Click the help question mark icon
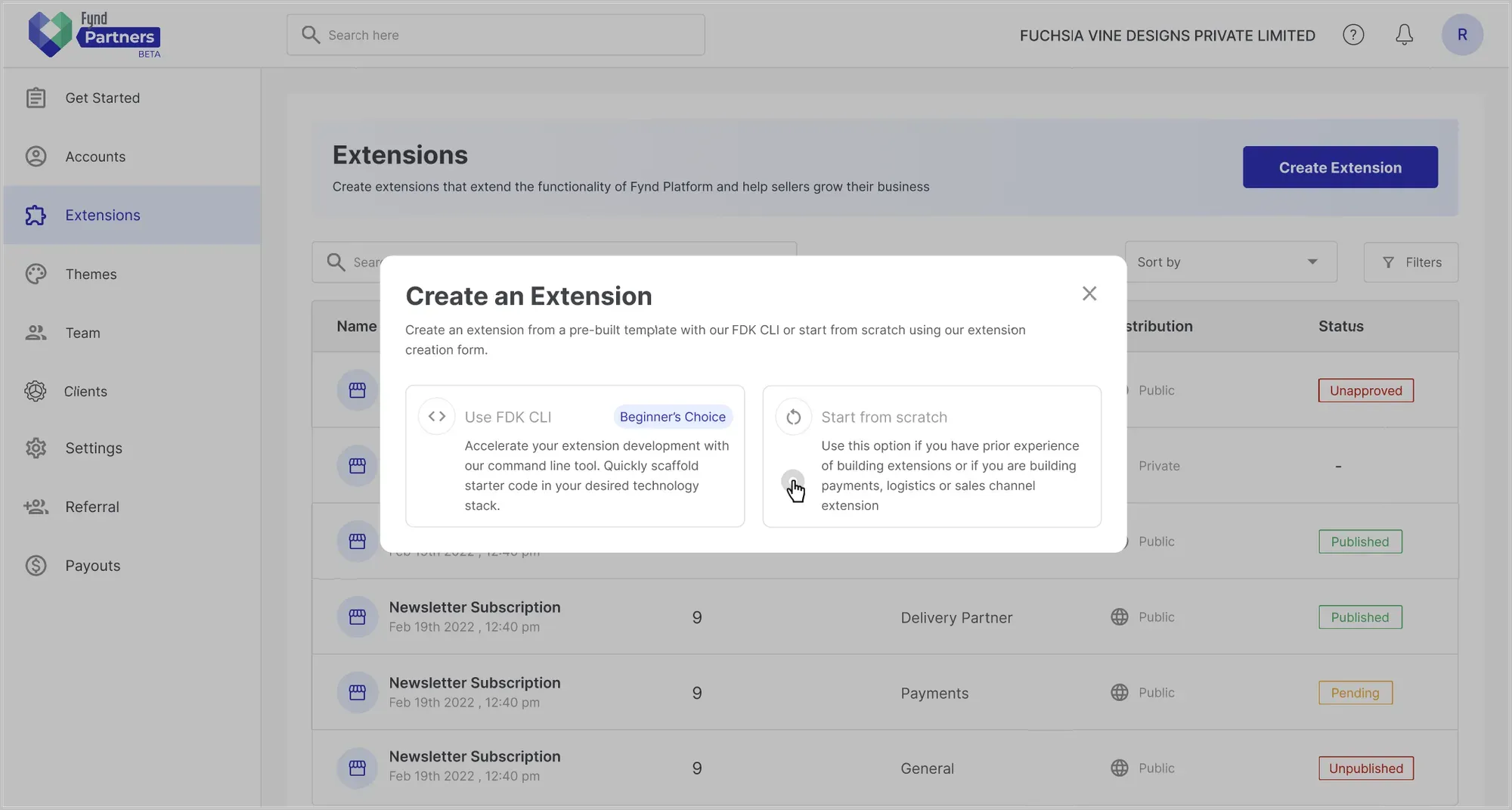Screen dimensions: 1512x810 1353,35
